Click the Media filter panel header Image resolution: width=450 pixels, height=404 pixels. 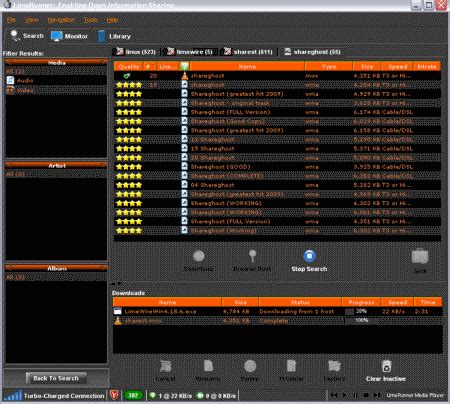pyautogui.click(x=56, y=62)
